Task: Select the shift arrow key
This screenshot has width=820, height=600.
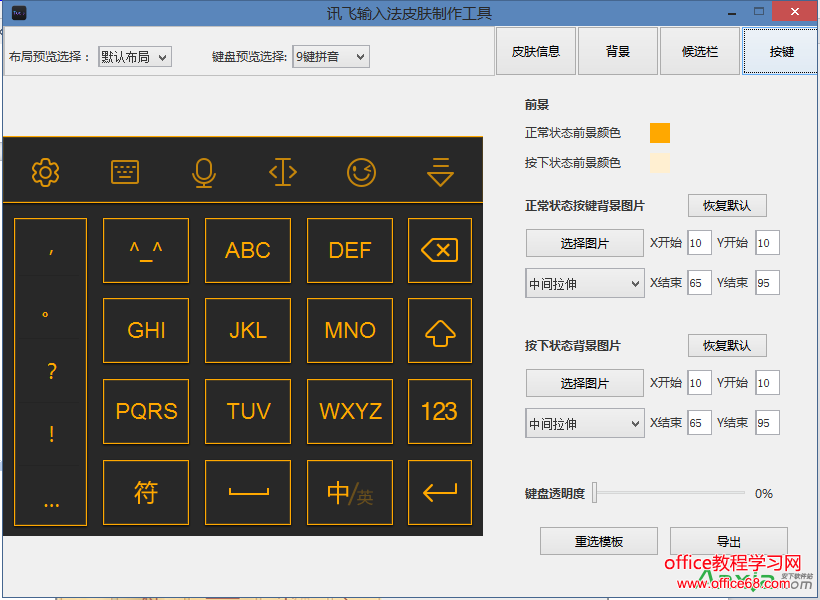Action: coord(439,331)
